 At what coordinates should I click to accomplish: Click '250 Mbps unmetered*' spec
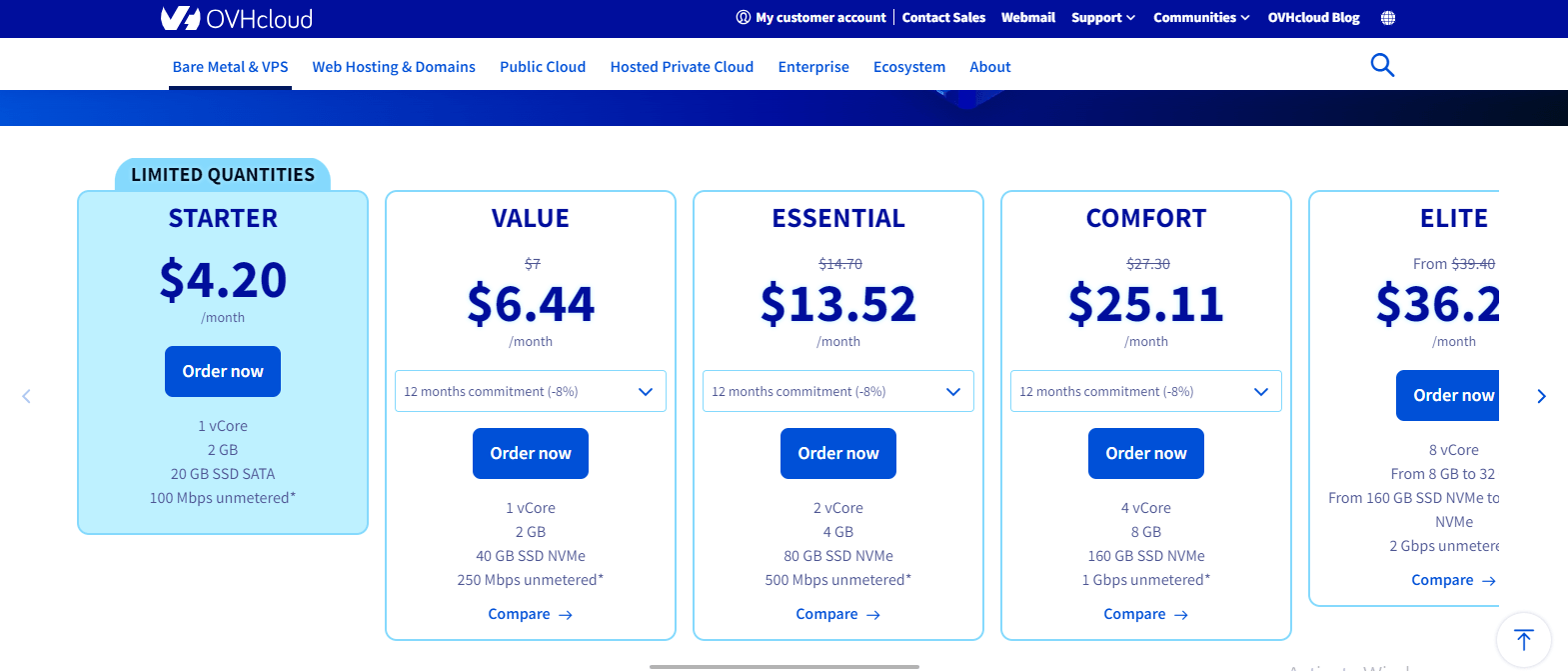coord(531,580)
